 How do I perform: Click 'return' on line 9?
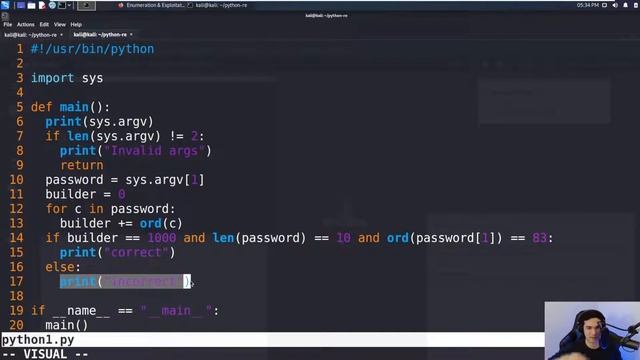[82, 165]
